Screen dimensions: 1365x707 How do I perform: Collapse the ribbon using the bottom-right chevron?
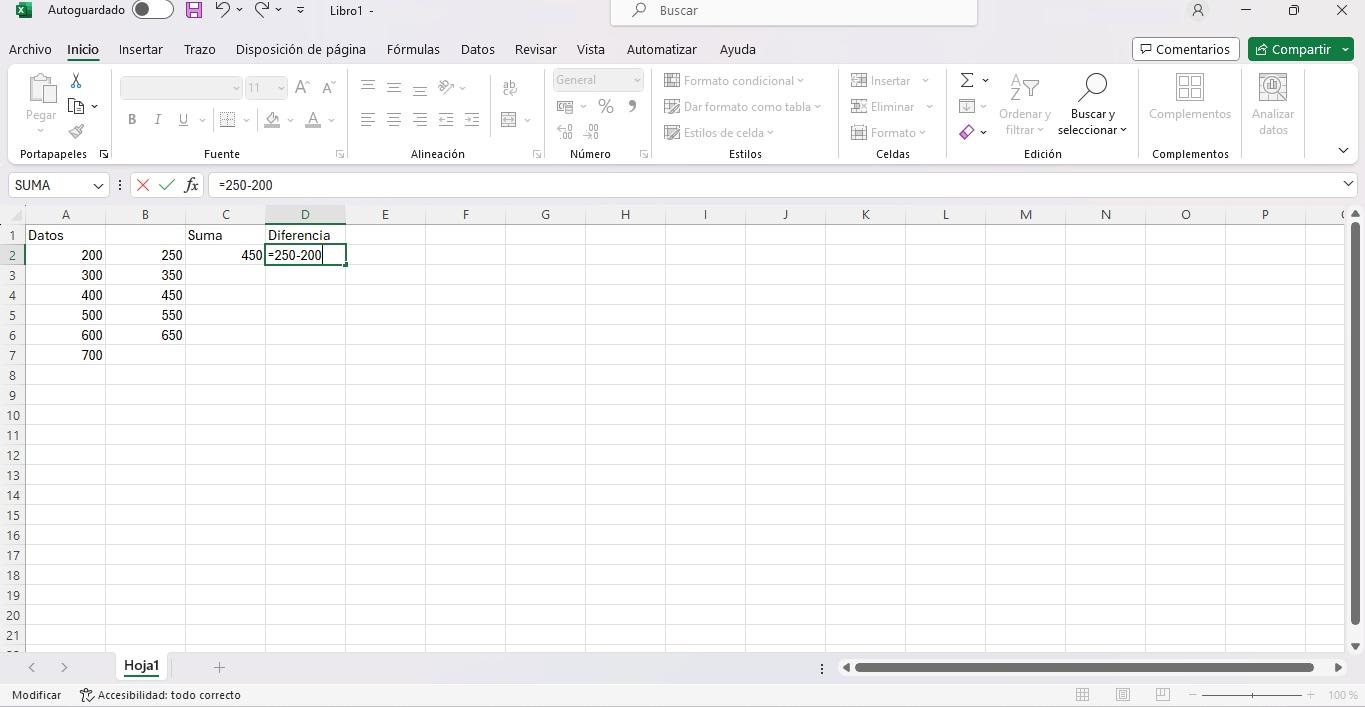pyautogui.click(x=1343, y=151)
